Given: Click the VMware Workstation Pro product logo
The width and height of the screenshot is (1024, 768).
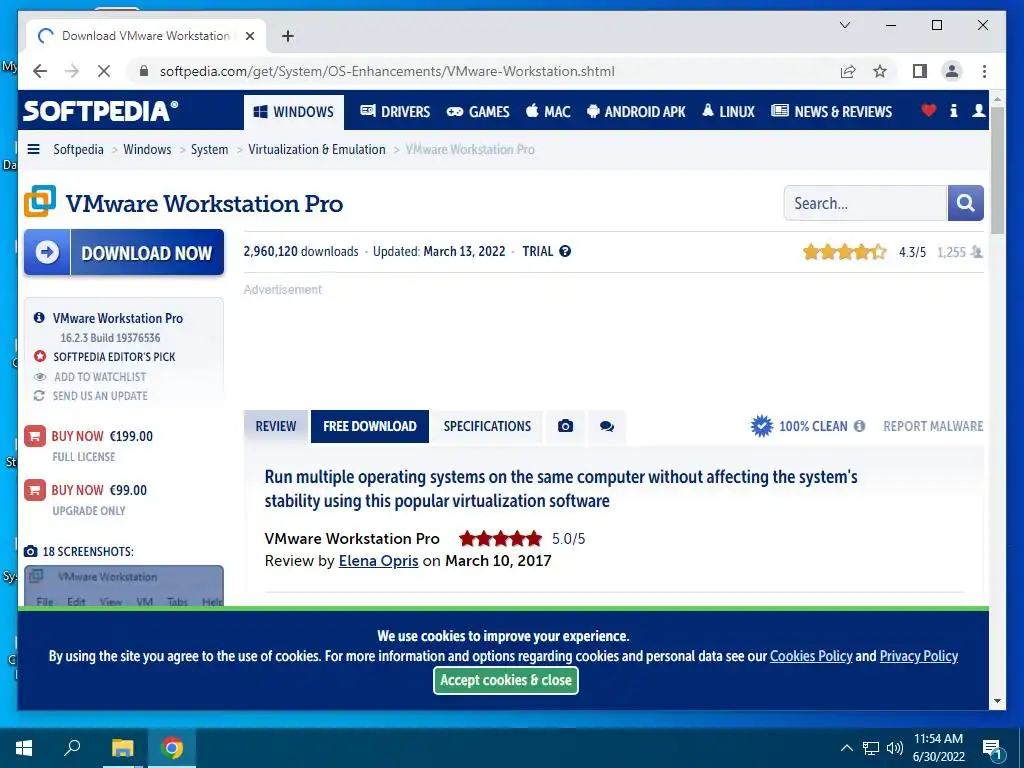Looking at the screenshot, I should coord(40,201).
